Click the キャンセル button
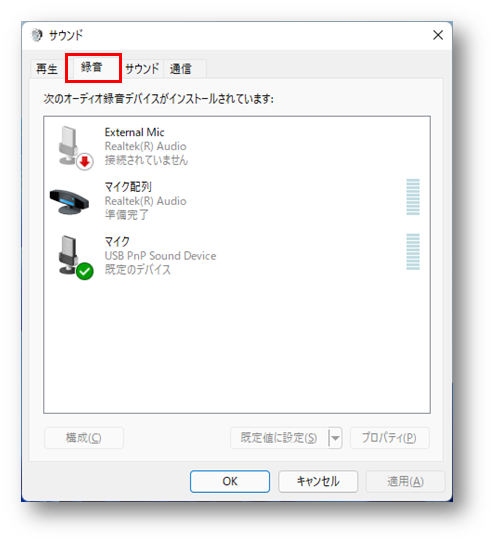This screenshot has width=495, height=544. point(318,481)
